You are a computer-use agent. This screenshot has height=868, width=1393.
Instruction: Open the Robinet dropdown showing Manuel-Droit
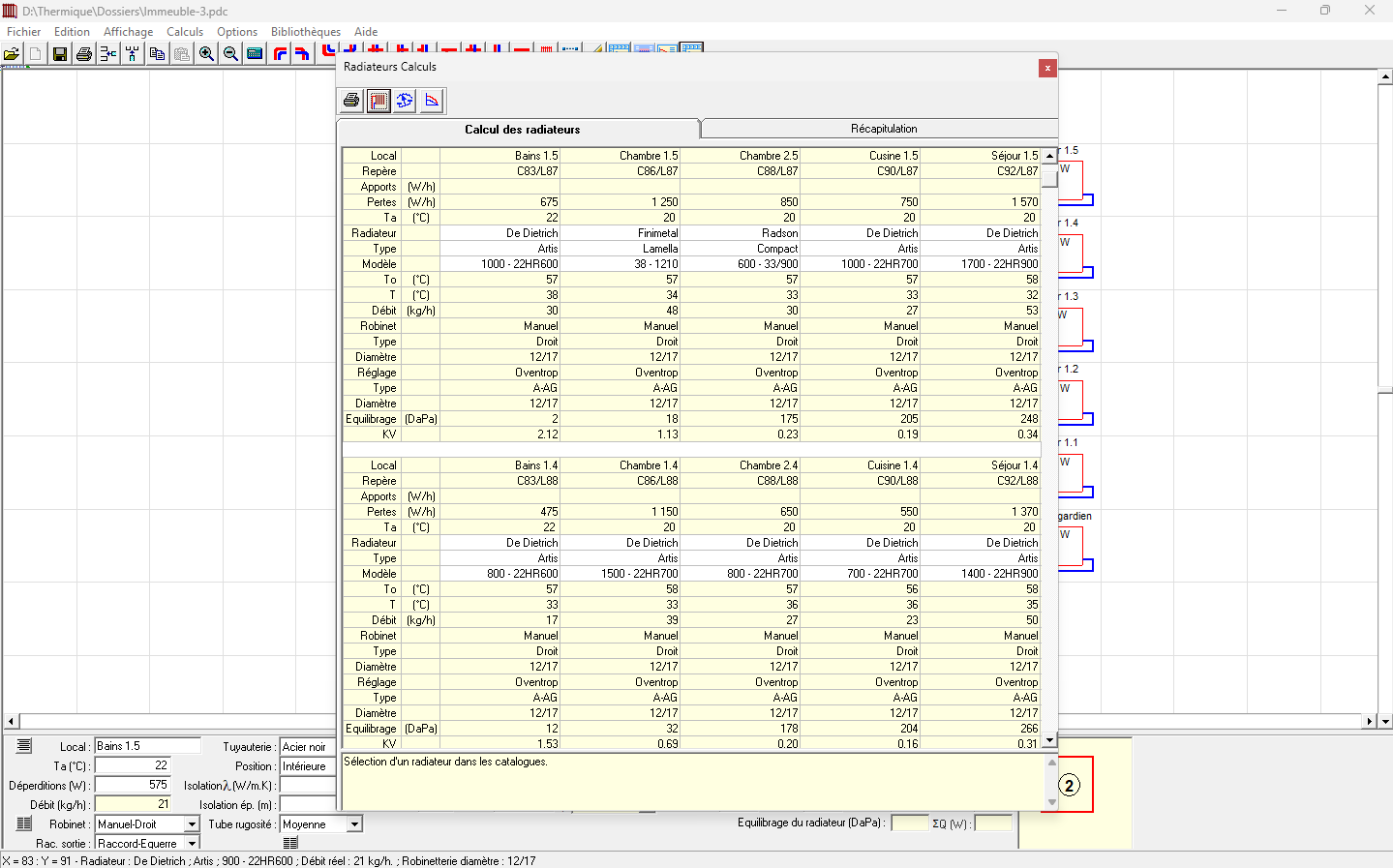click(190, 823)
